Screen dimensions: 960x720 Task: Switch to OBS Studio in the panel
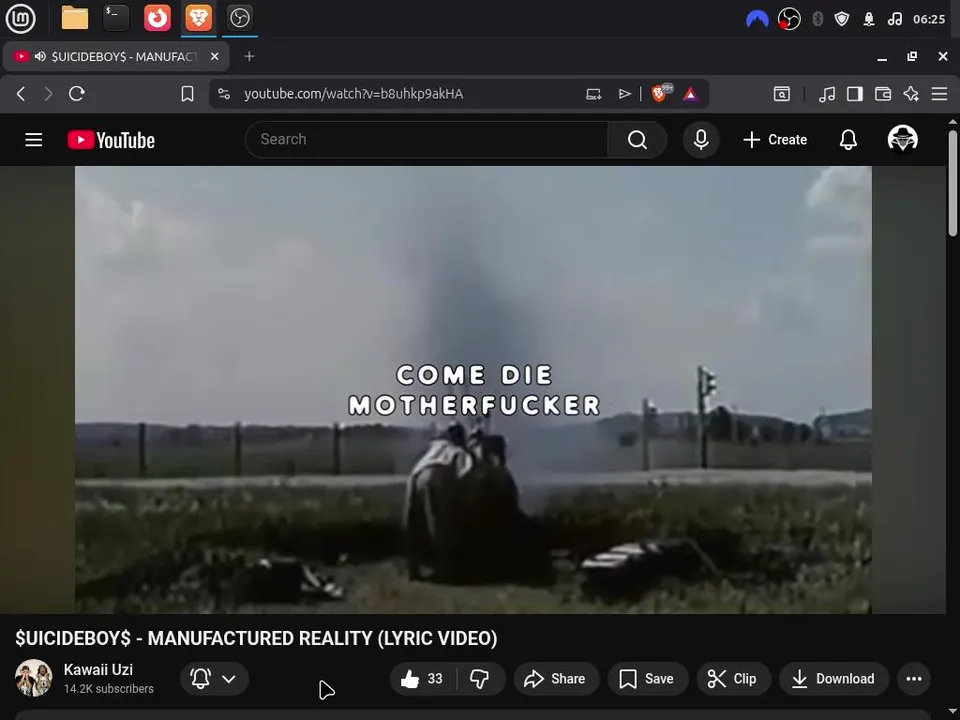click(x=239, y=18)
